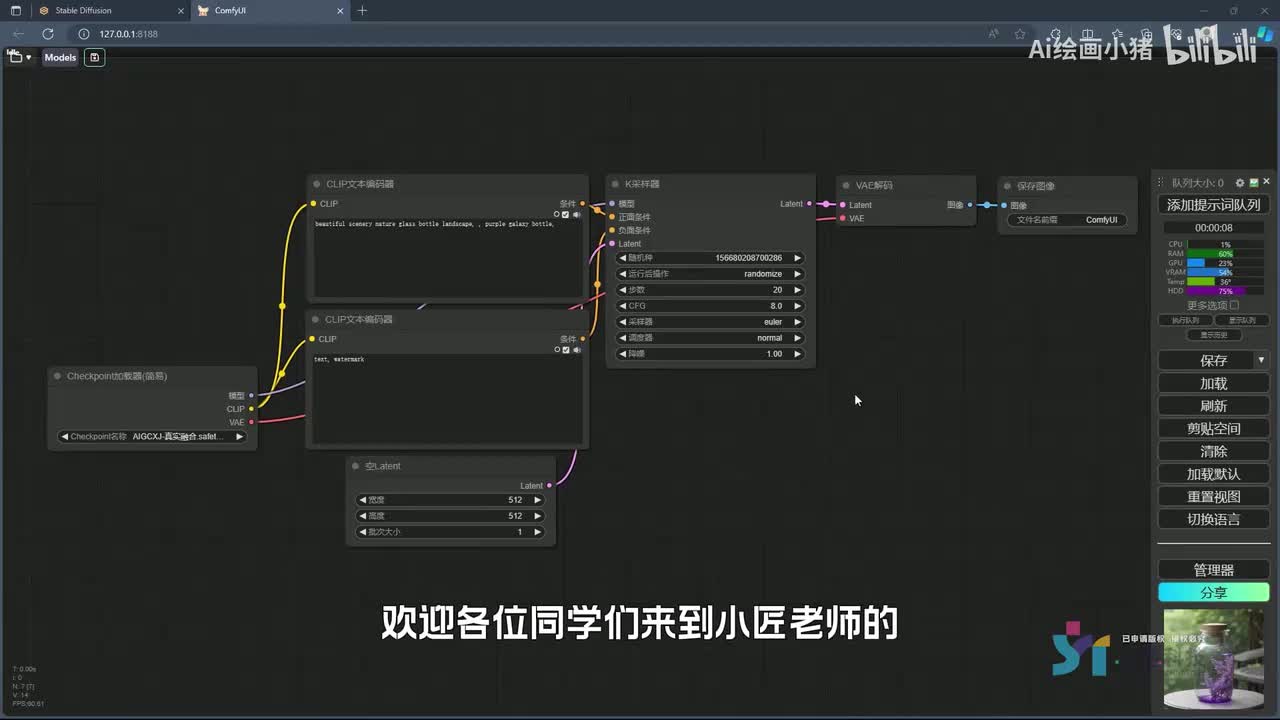
Task: Click 加载默认 load default button
Action: pos(1214,474)
